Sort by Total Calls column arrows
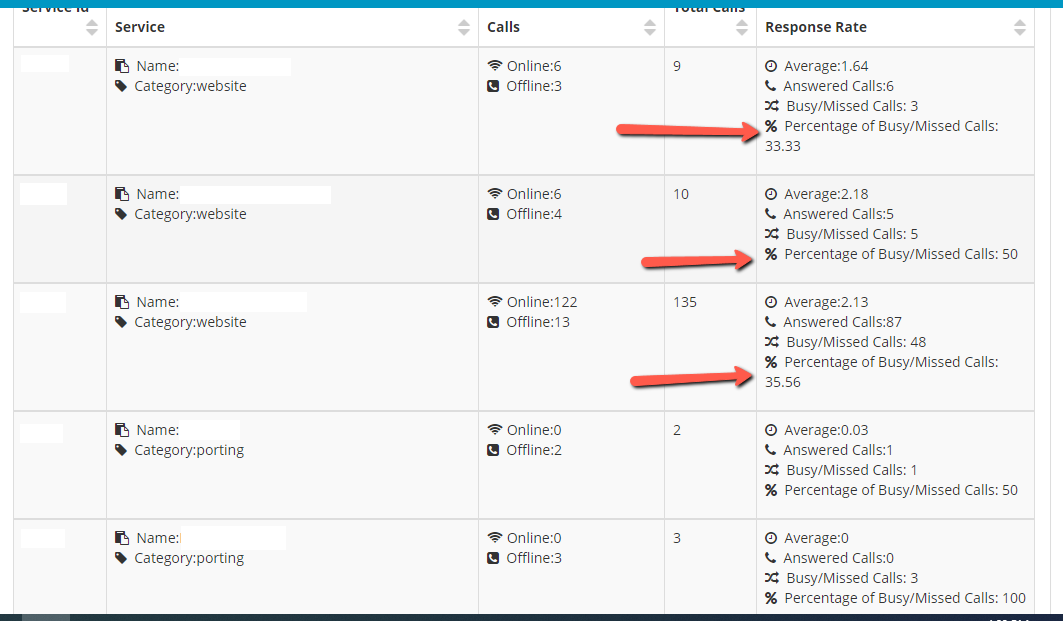Viewport: 1063px width, 621px height. click(742, 27)
